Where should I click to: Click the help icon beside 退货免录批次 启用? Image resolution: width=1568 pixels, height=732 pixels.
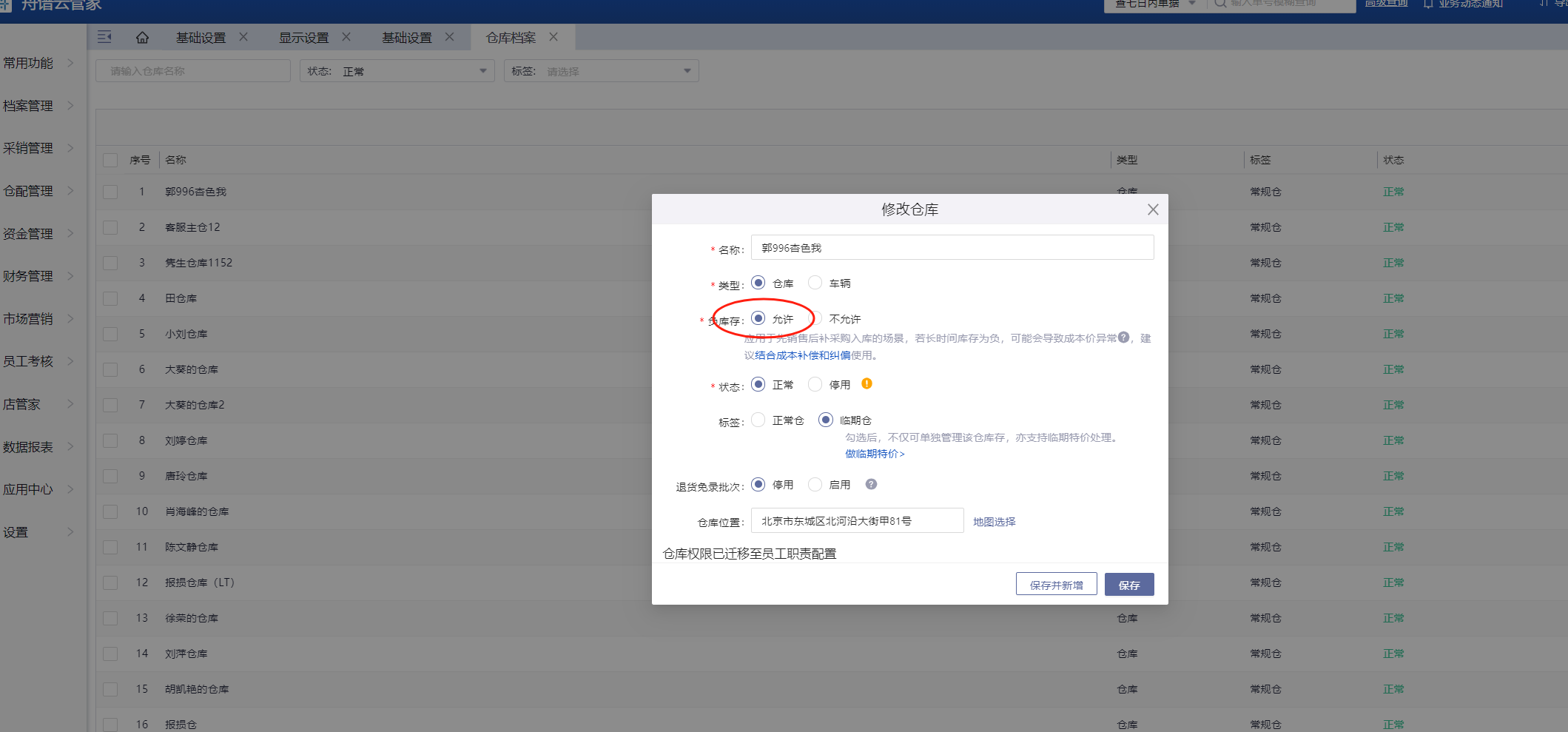(x=871, y=484)
